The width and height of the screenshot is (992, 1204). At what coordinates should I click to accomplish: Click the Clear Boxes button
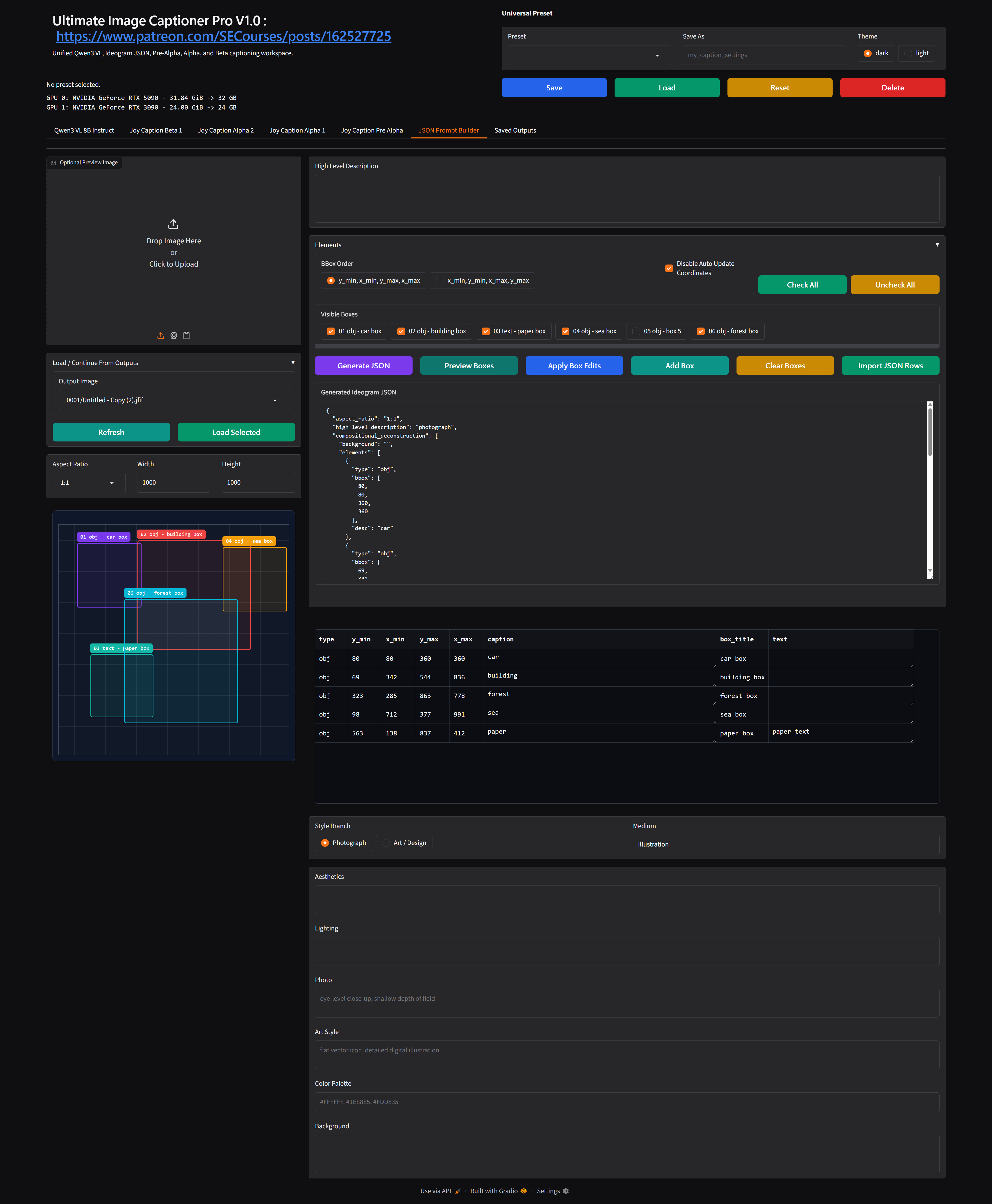785,366
